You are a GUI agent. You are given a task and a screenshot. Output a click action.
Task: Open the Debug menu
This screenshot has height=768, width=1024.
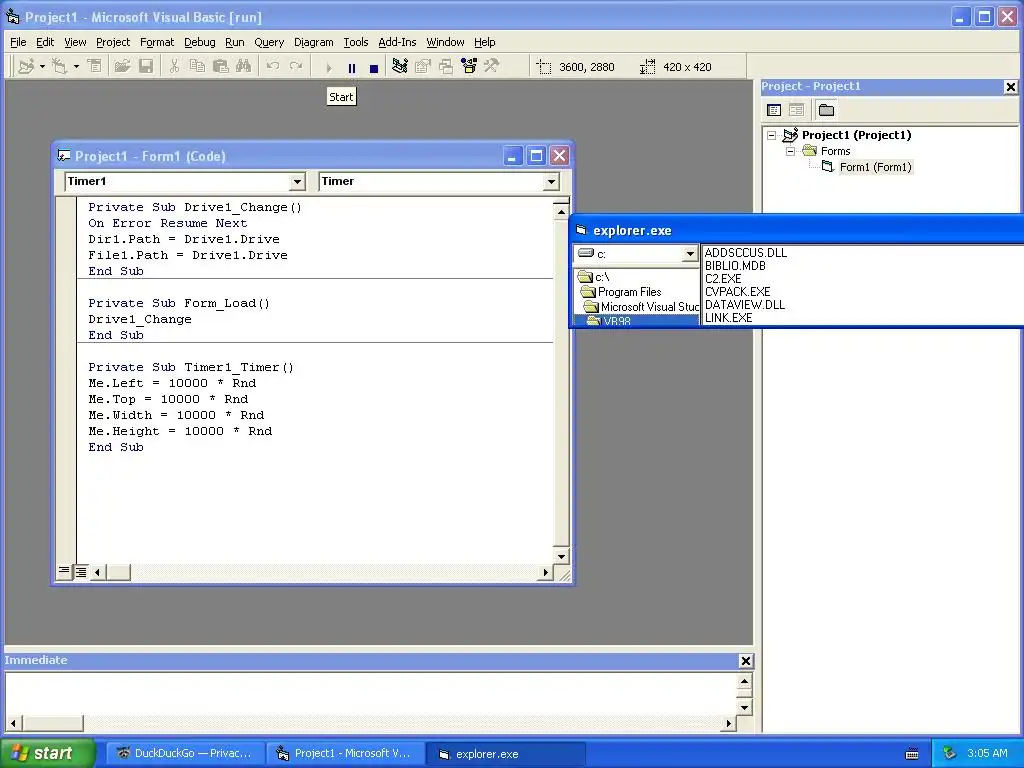pyautogui.click(x=200, y=42)
